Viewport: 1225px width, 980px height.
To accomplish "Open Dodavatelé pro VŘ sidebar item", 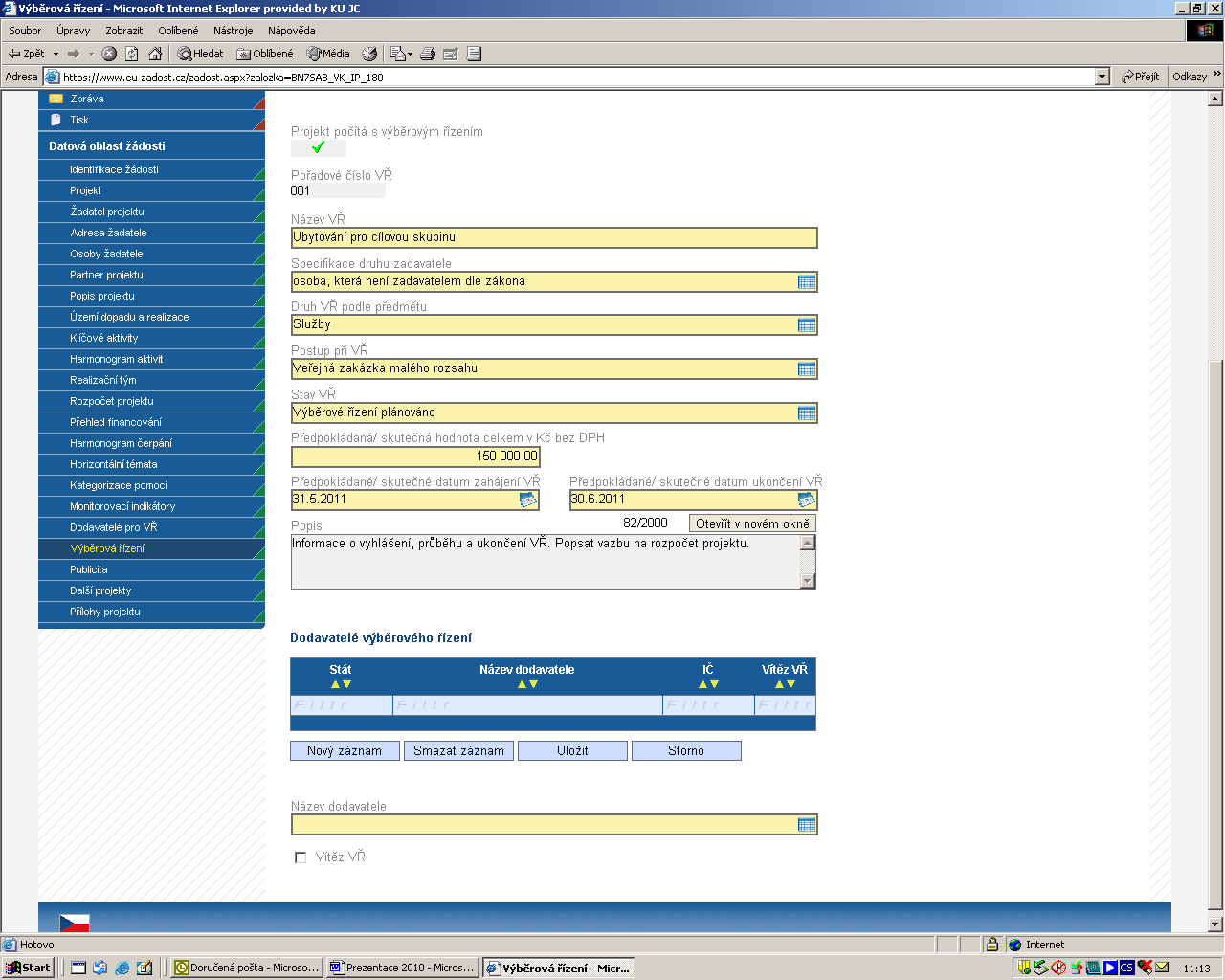I will pos(151,527).
